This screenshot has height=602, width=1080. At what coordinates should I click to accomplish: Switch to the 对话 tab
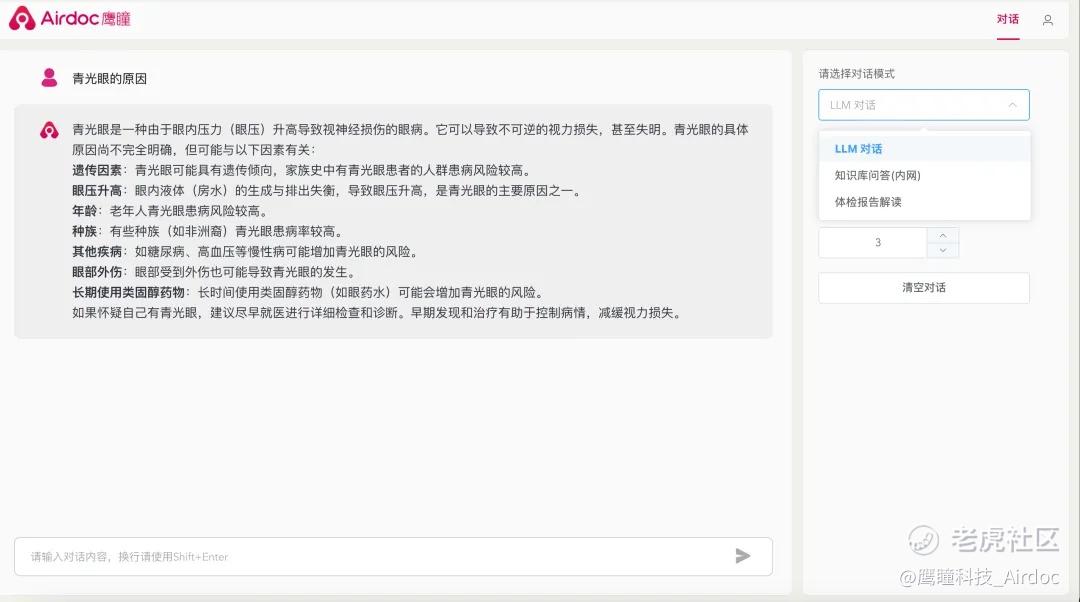(1007, 19)
